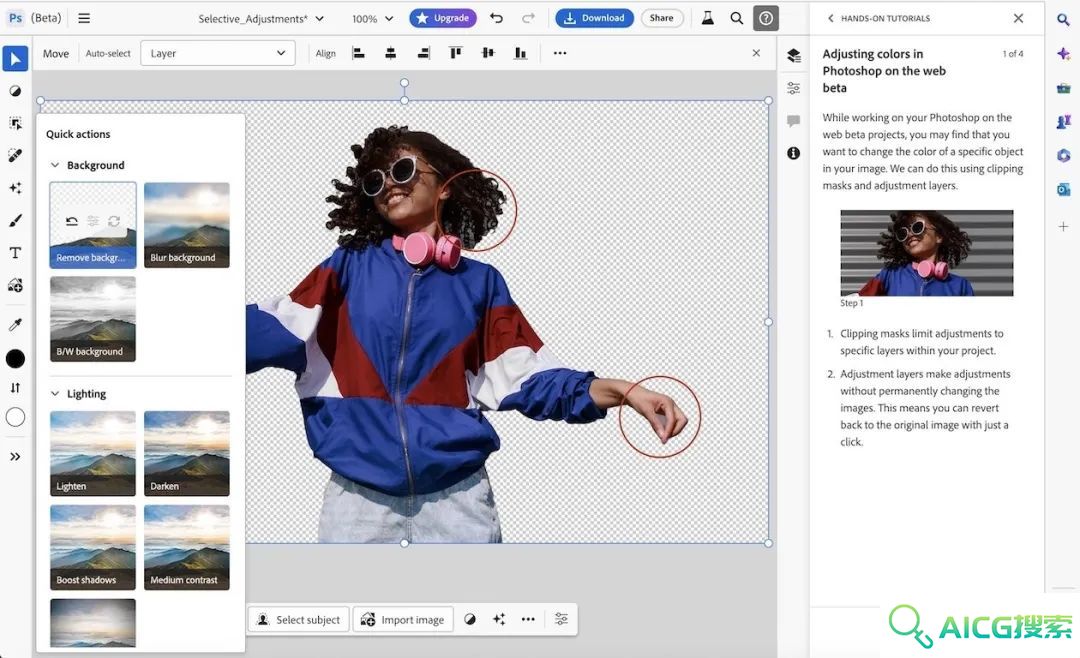Screen dimensions: 1080x658
Task: Select the Eyedropper tool
Action: click(15, 325)
